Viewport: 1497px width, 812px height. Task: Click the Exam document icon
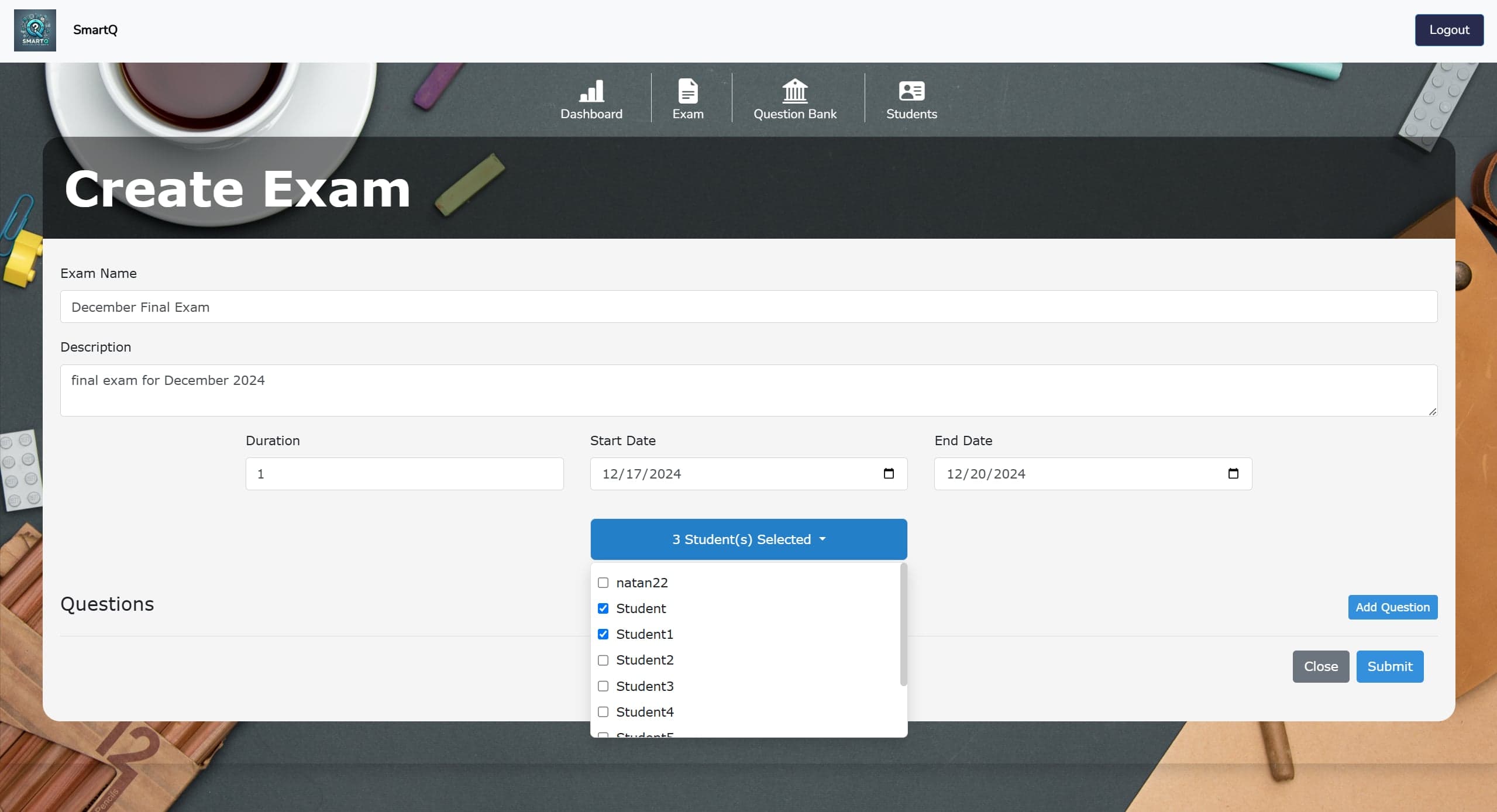pyautogui.click(x=688, y=91)
